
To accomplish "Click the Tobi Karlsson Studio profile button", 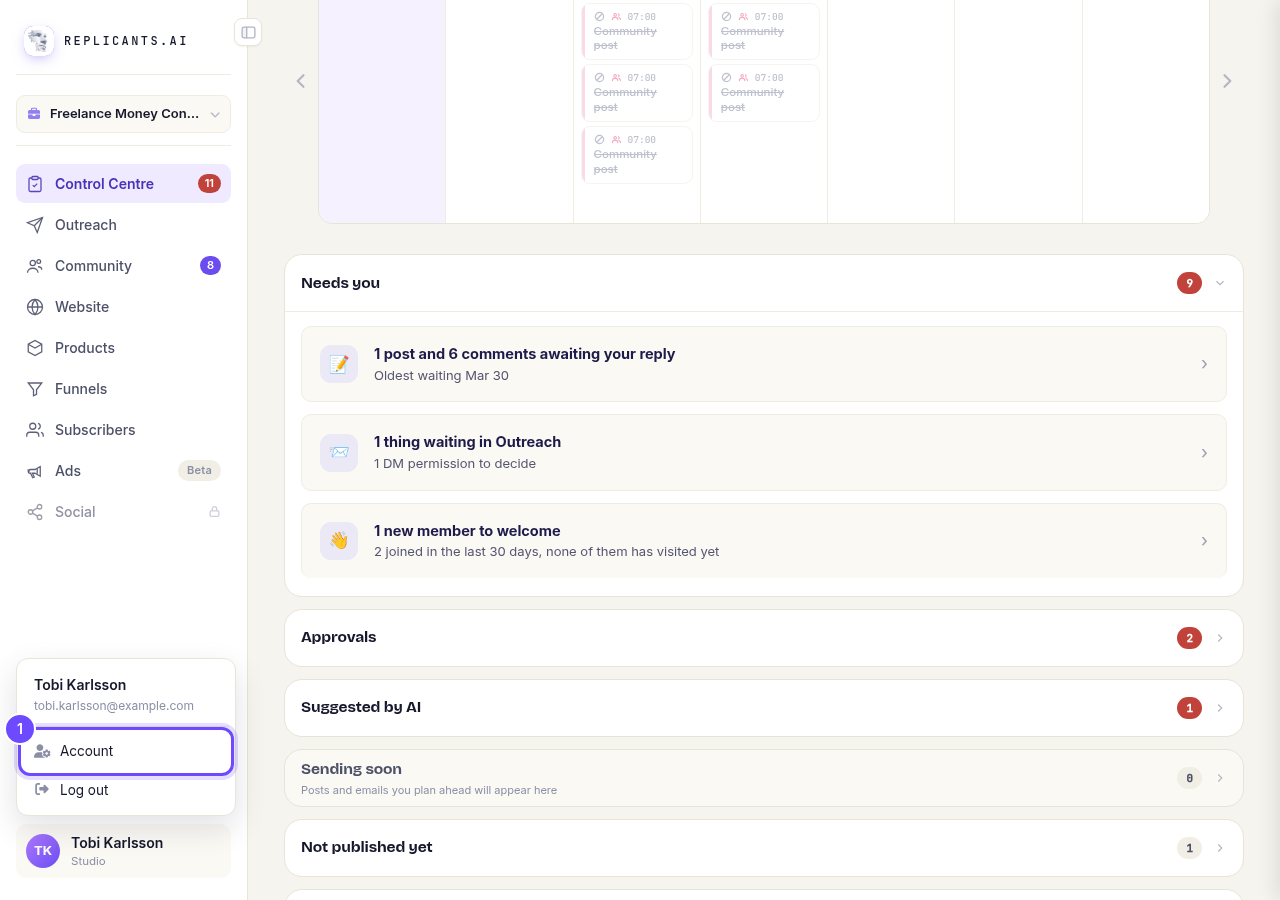I will pyautogui.click(x=123, y=851).
